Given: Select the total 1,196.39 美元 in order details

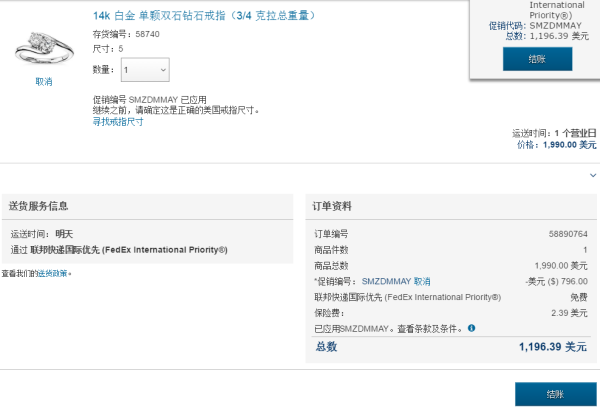Looking at the screenshot, I should coord(553,347).
